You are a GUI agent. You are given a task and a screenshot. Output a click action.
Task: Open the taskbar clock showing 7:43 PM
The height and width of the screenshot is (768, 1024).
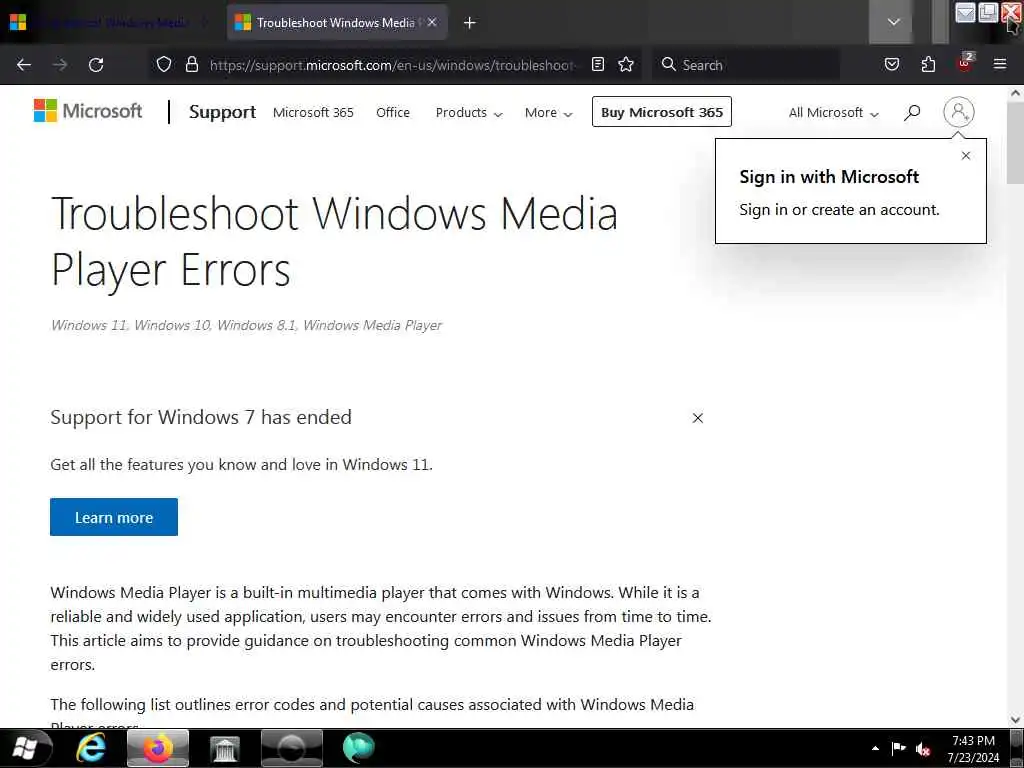point(973,749)
